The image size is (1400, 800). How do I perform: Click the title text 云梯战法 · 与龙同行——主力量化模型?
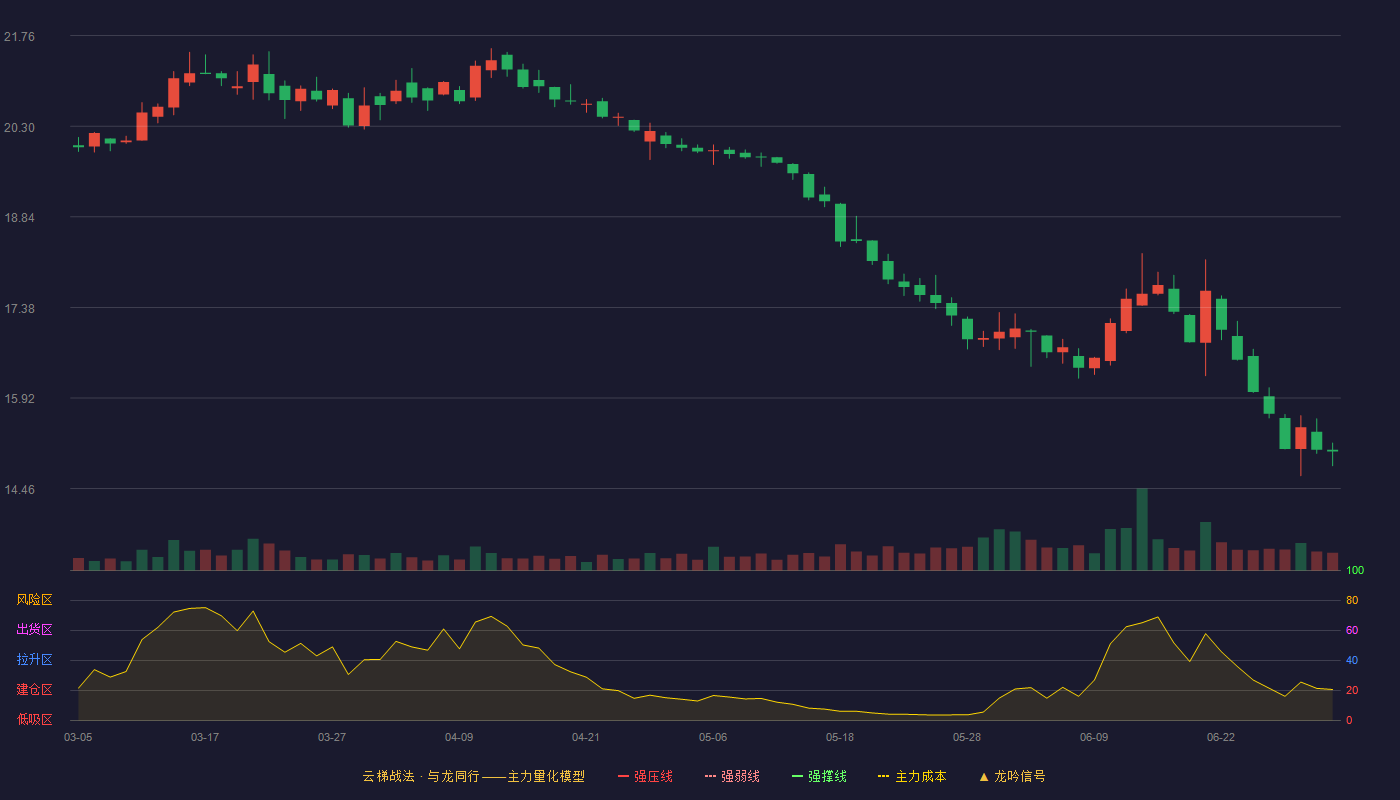(x=473, y=776)
